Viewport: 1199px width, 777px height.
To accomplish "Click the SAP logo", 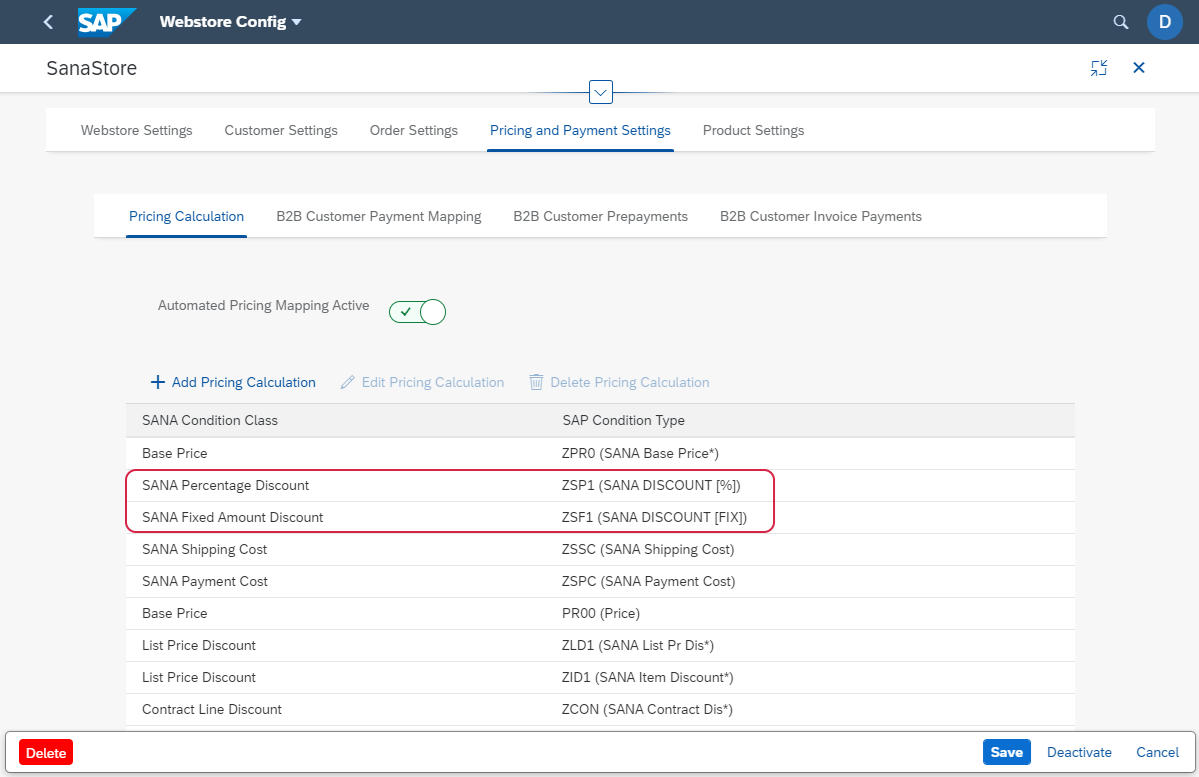I will (x=107, y=22).
